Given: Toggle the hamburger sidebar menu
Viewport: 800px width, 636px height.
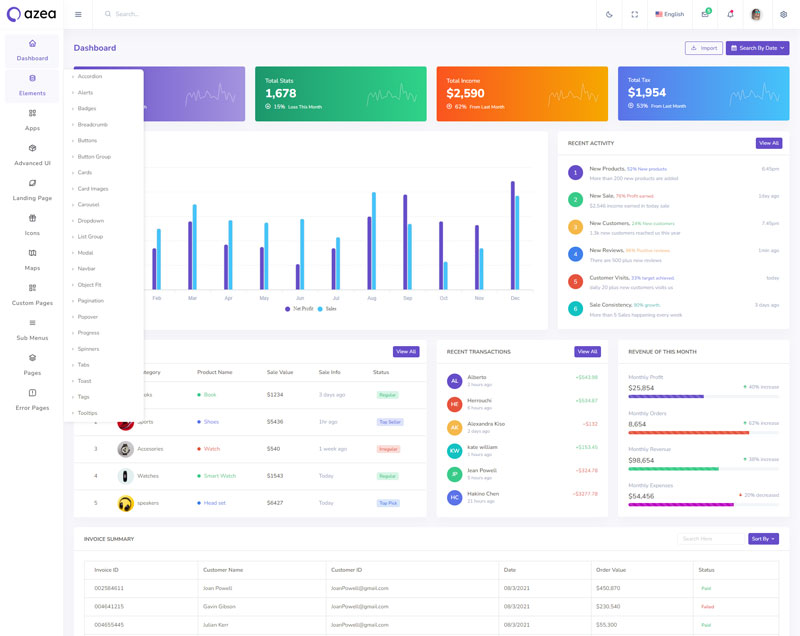Looking at the screenshot, I should 78,15.
